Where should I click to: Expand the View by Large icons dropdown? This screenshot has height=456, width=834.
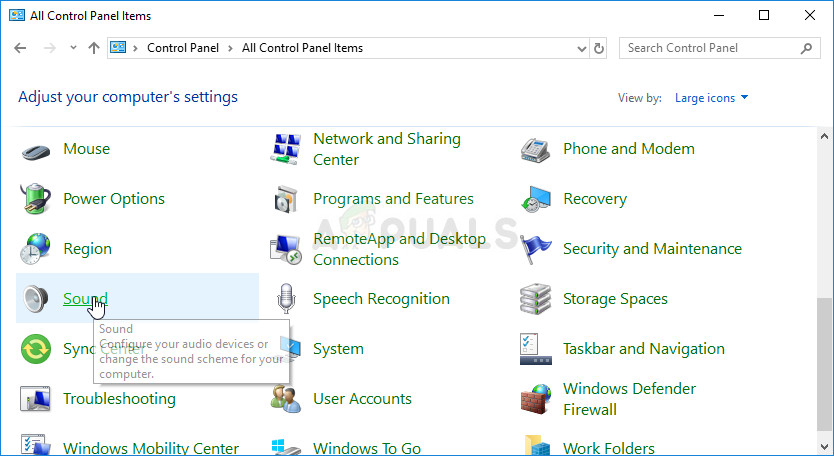tap(712, 98)
